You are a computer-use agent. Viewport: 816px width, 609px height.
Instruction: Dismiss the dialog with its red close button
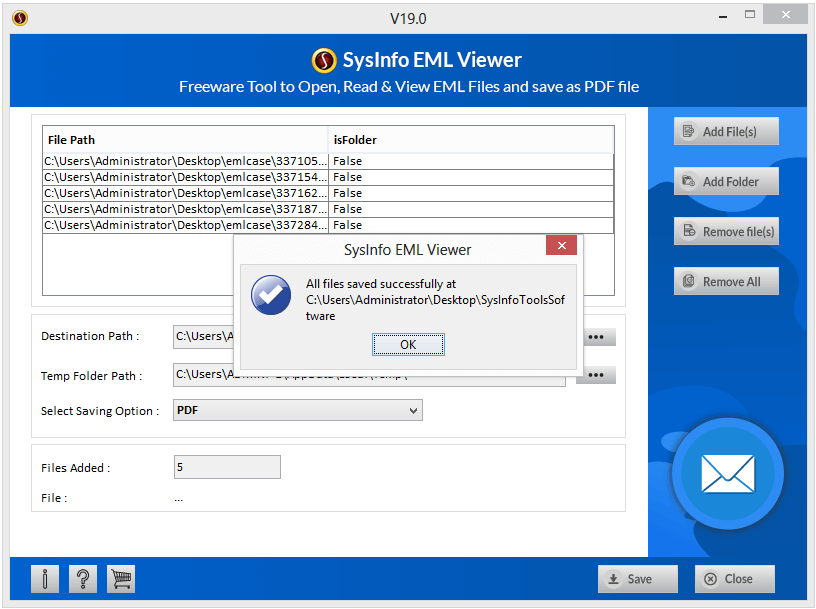click(x=561, y=245)
